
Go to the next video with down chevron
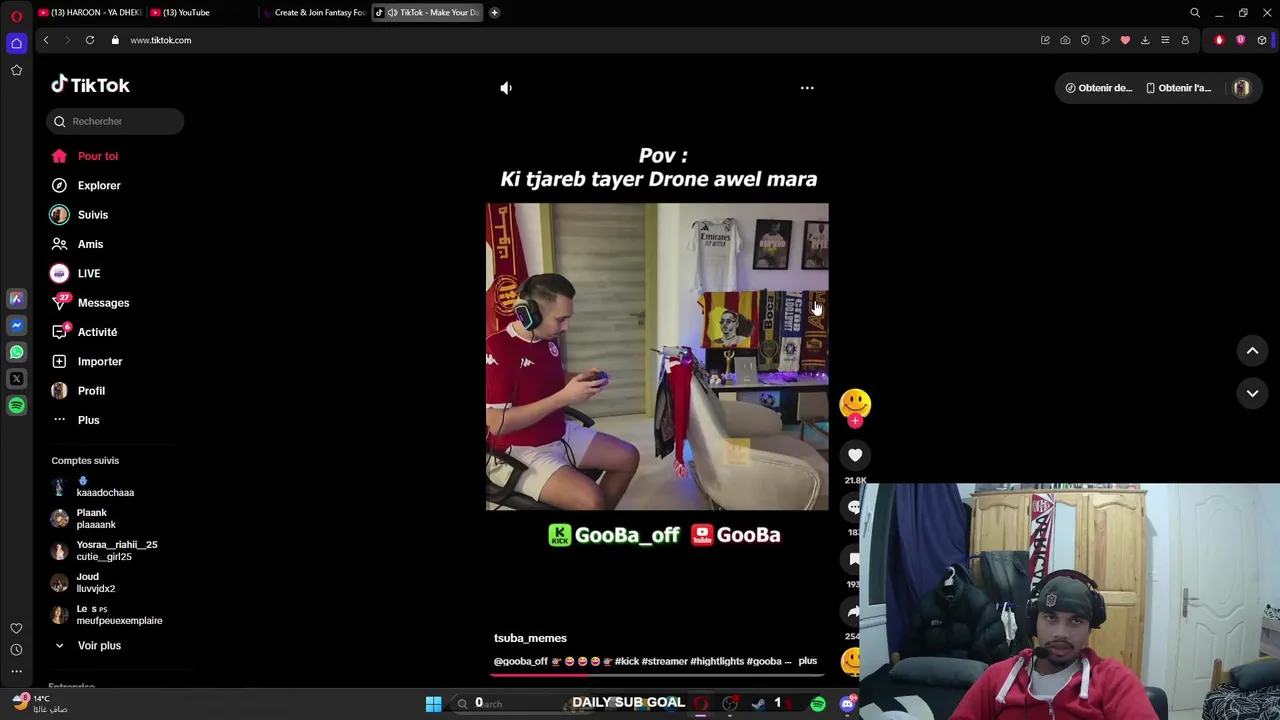pos(1252,393)
